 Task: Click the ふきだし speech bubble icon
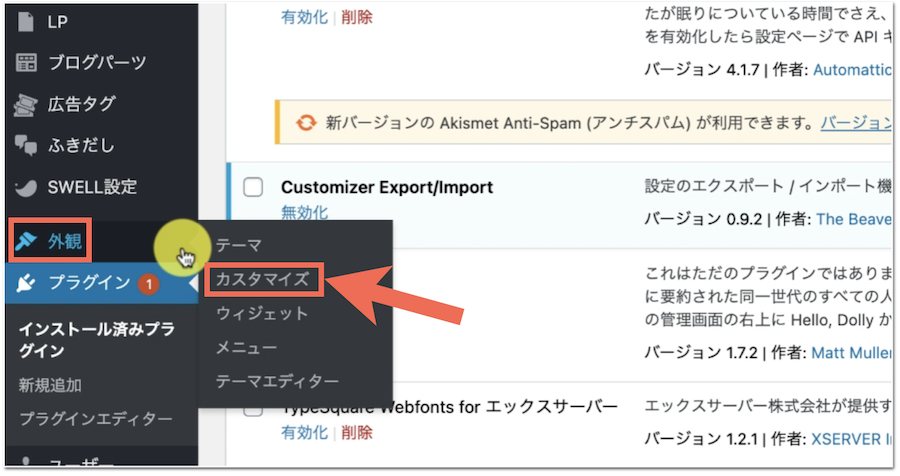coord(27,145)
